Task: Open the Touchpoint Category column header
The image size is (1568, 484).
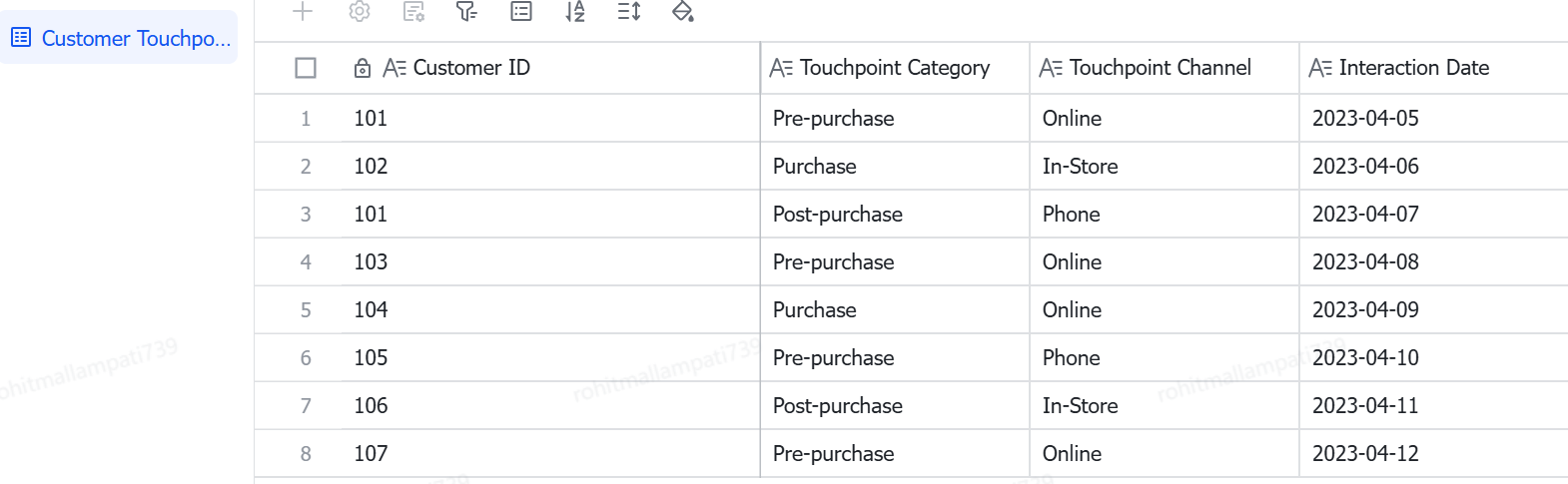Action: tap(895, 68)
